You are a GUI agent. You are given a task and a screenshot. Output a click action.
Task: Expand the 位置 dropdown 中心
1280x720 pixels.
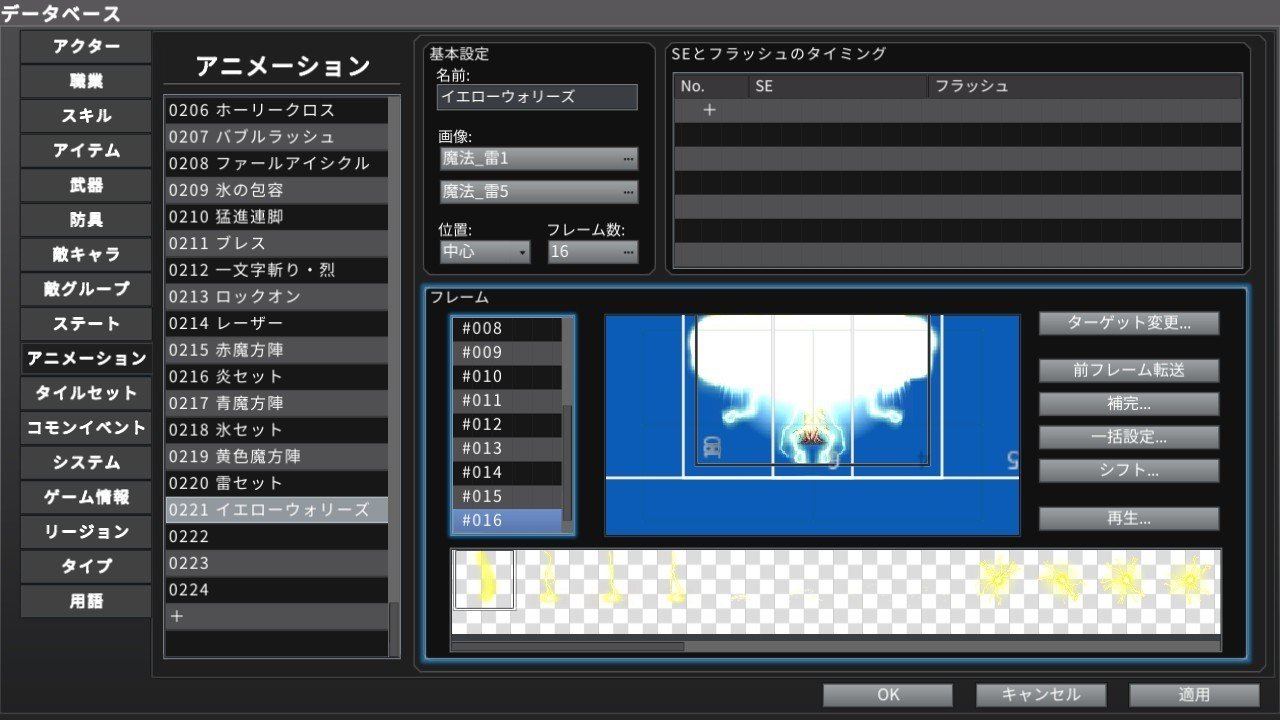484,252
